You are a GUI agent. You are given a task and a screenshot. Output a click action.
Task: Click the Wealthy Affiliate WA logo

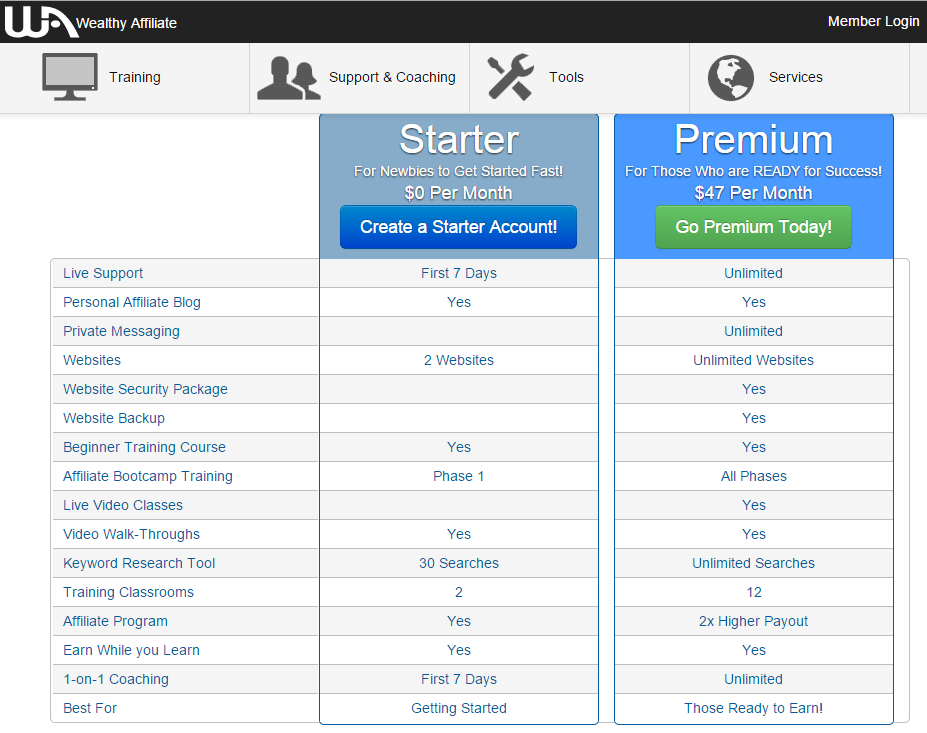pyautogui.click(x=40, y=21)
